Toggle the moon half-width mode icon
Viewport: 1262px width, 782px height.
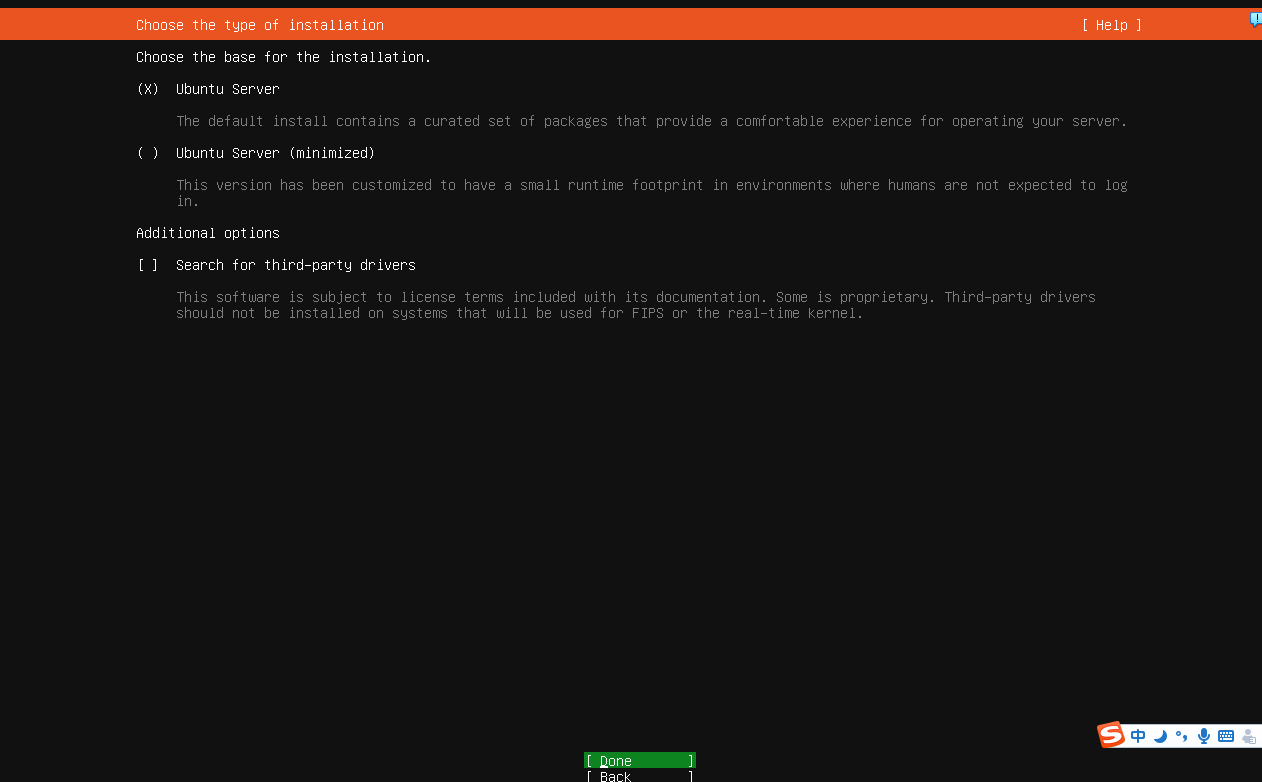1160,736
